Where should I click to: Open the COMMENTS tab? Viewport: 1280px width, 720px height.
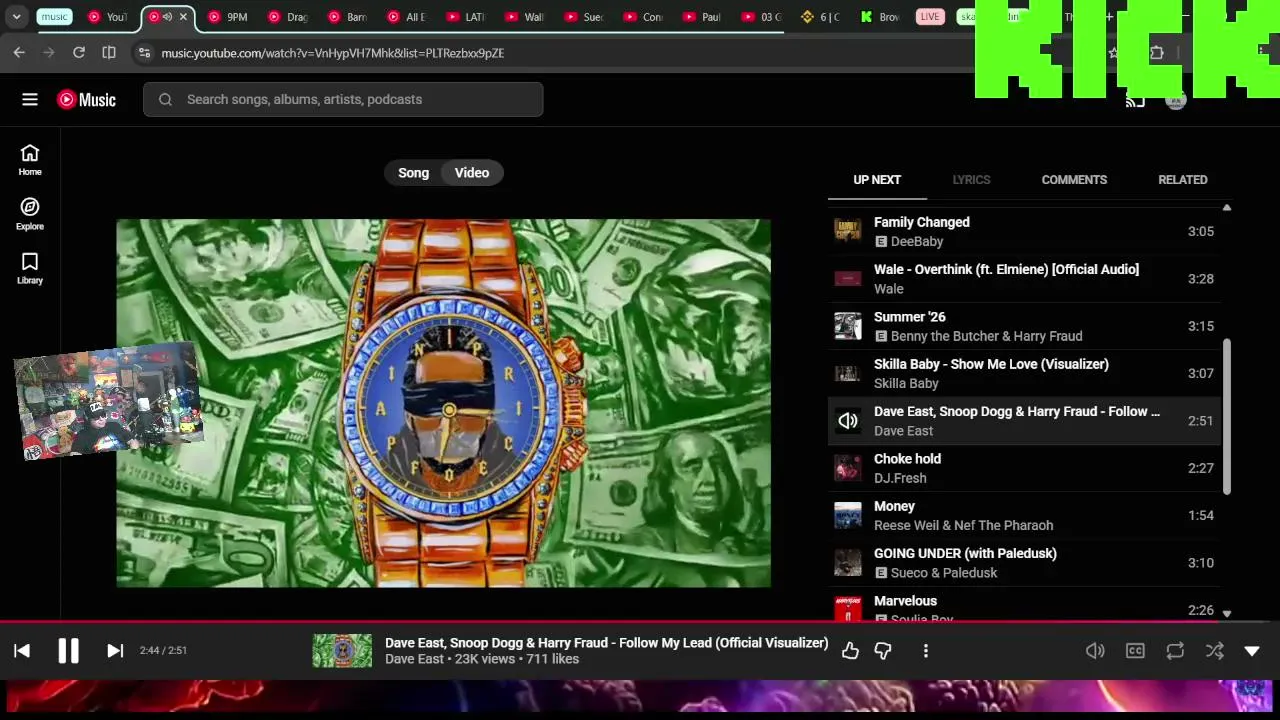click(1074, 180)
